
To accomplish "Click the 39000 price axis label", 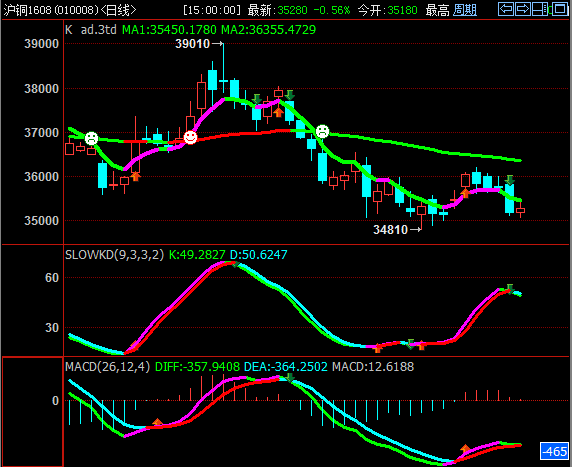I will tap(42, 44).
